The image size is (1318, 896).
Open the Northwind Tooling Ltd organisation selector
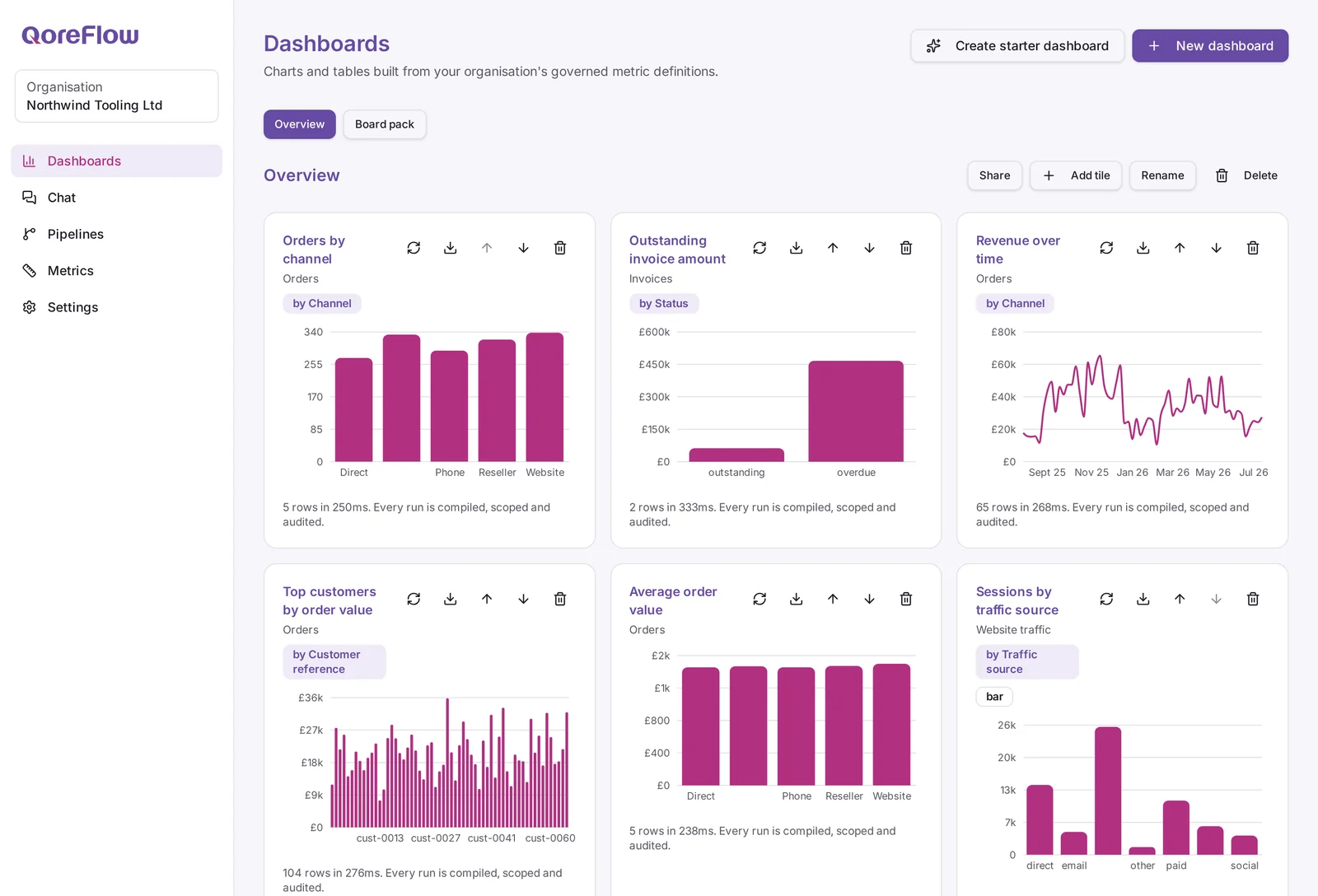pyautogui.click(x=117, y=96)
